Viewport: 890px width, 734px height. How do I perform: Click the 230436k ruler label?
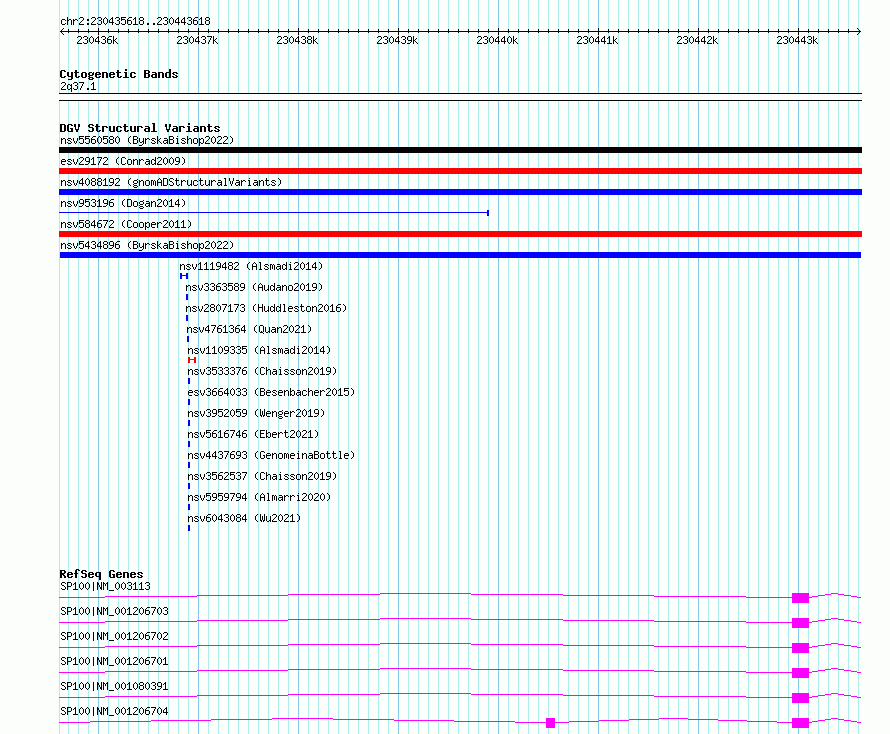click(97, 40)
